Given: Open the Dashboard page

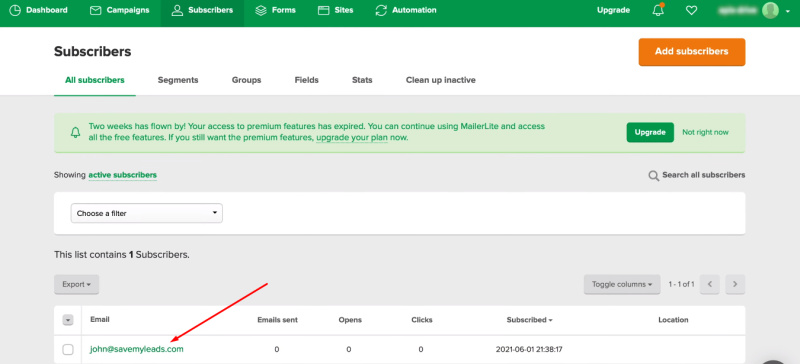Looking at the screenshot, I should click(x=38, y=10).
